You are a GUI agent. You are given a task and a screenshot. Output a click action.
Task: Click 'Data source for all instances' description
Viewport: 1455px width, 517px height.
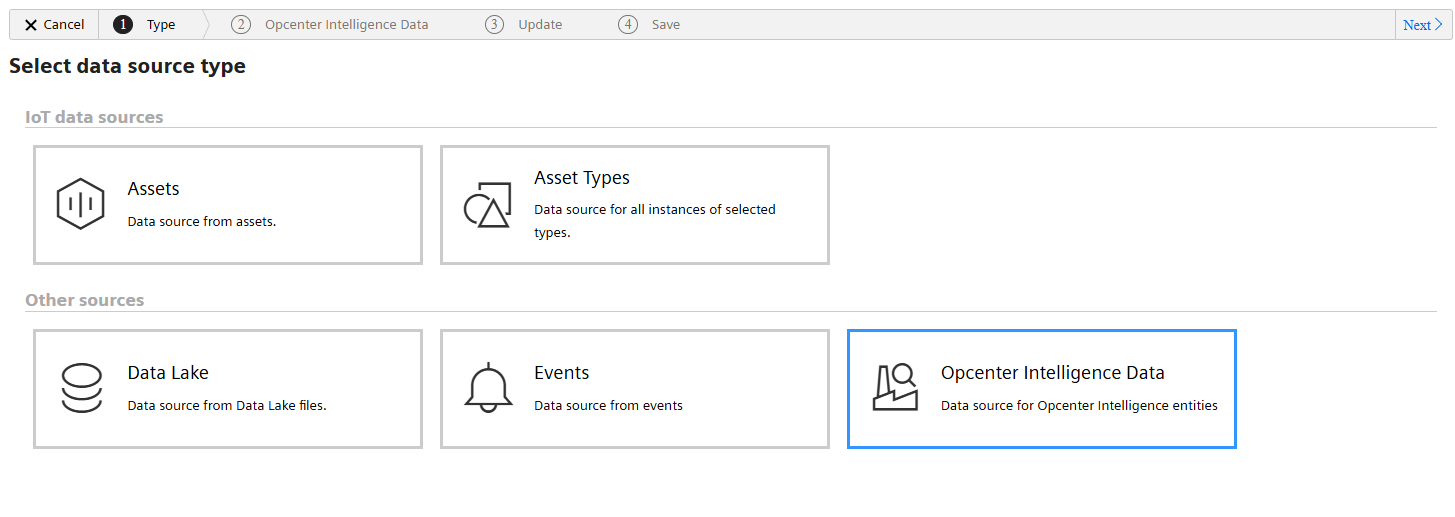(655, 221)
